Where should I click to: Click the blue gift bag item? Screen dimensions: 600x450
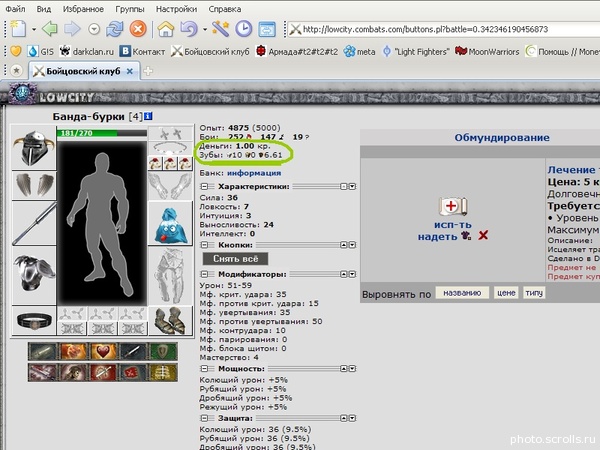click(x=171, y=223)
